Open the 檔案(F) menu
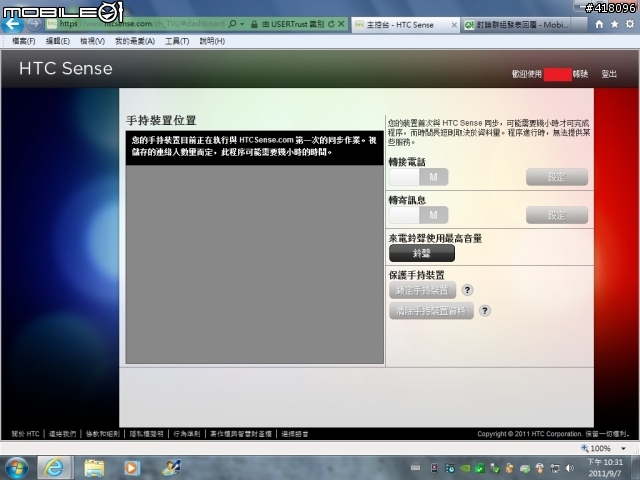Image resolution: width=640 pixels, height=480 pixels. (x=23, y=41)
